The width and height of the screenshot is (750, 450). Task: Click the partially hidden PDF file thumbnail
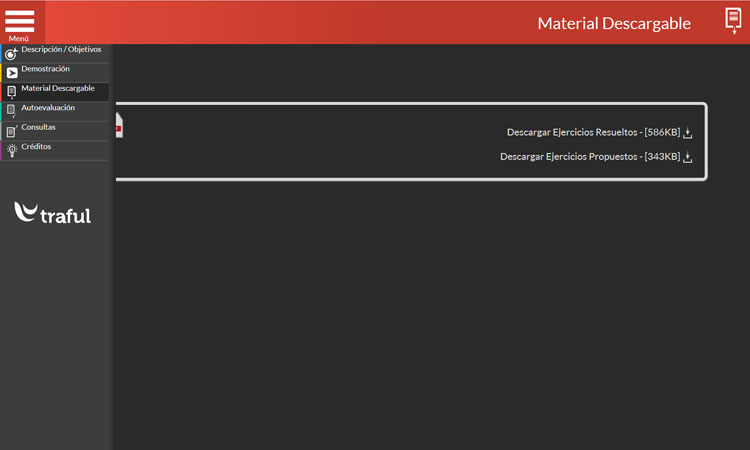[119, 126]
